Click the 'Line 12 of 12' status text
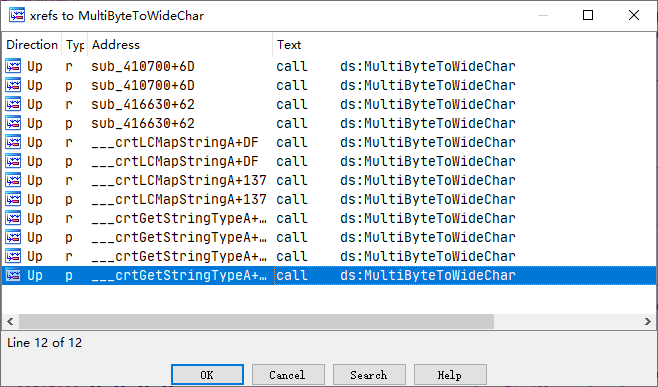 pyautogui.click(x=44, y=343)
